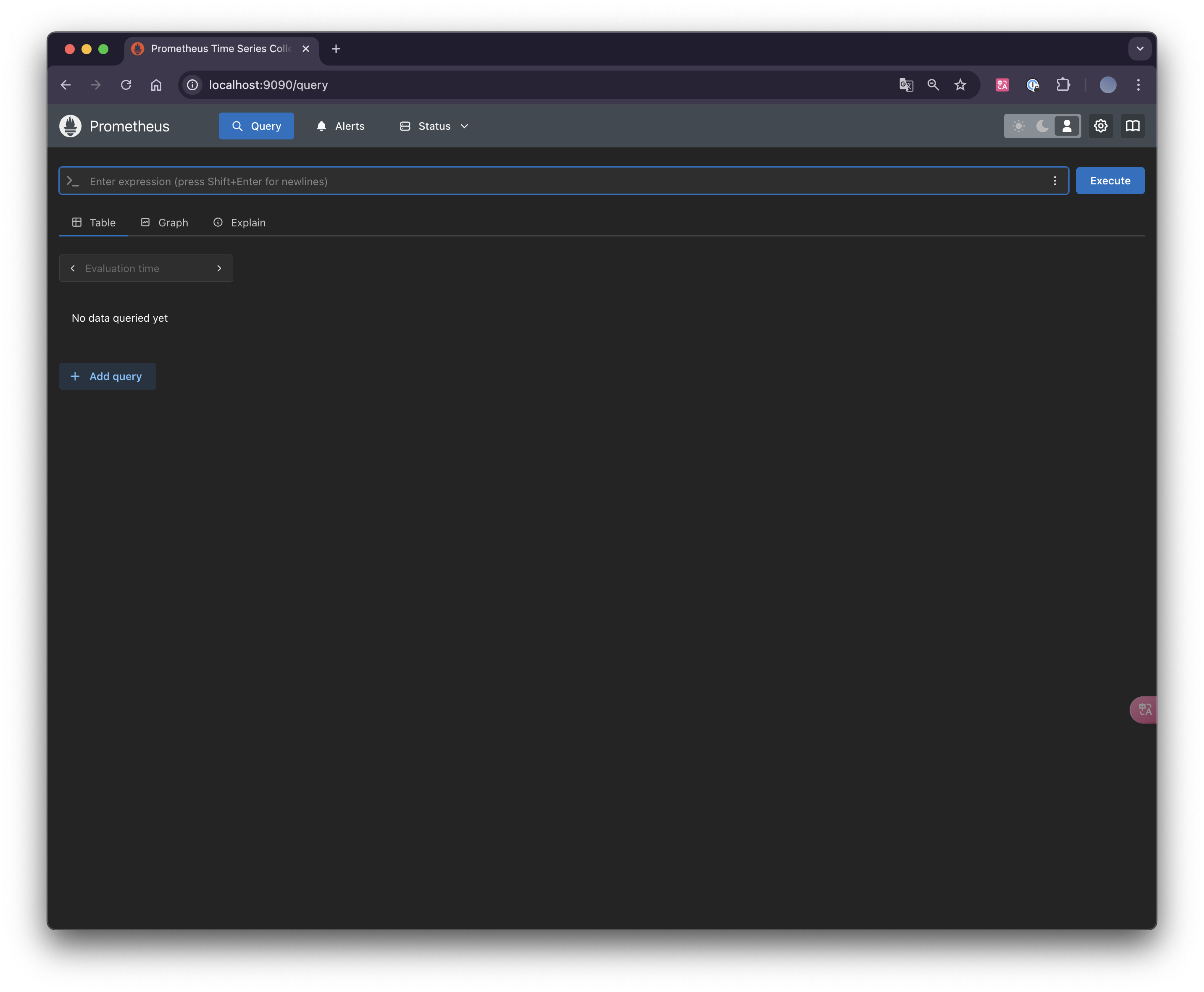
Task: Click kebab menu in expression input
Action: click(x=1055, y=181)
